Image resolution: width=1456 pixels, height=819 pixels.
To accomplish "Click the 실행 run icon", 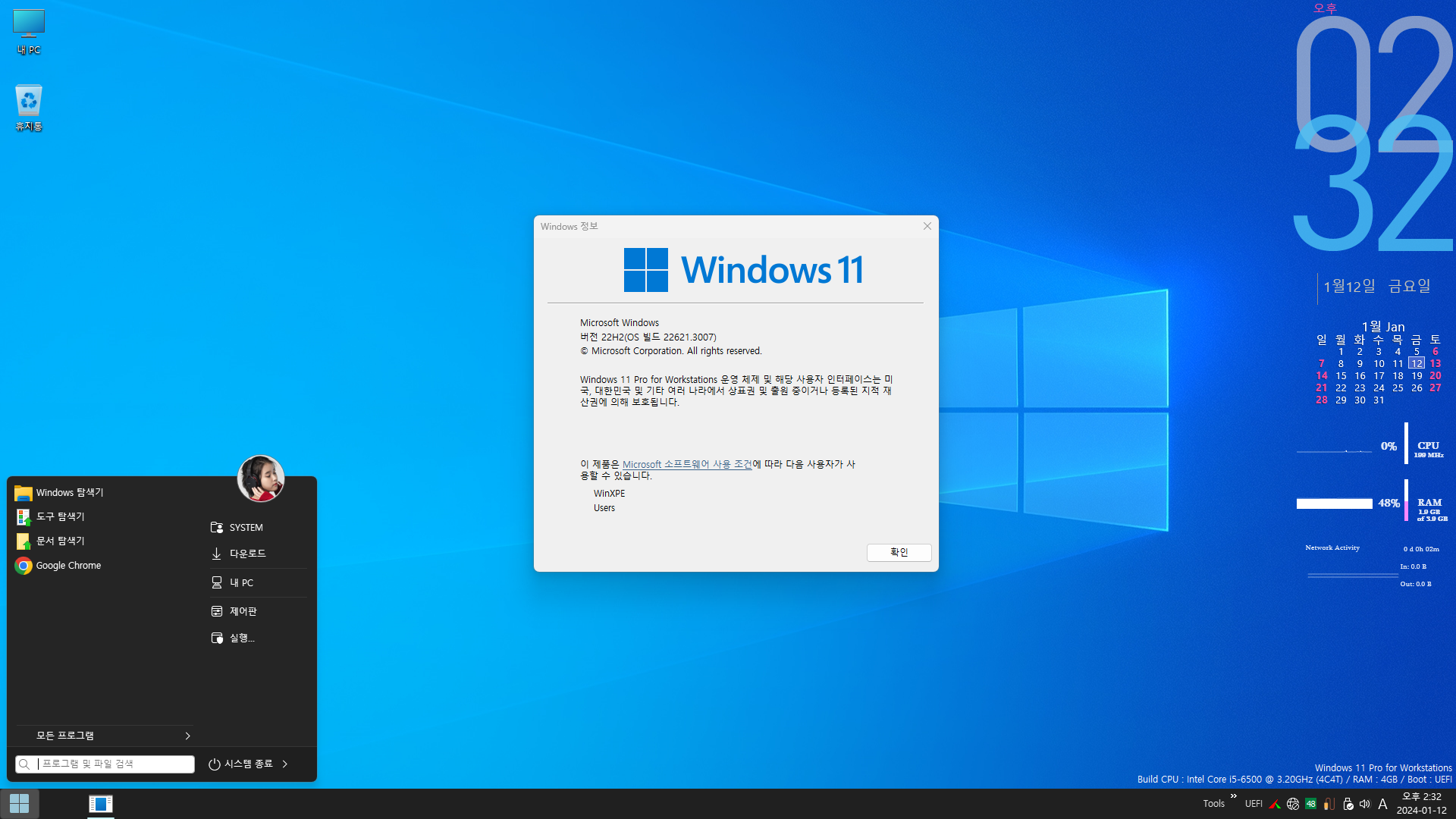I will (x=217, y=638).
